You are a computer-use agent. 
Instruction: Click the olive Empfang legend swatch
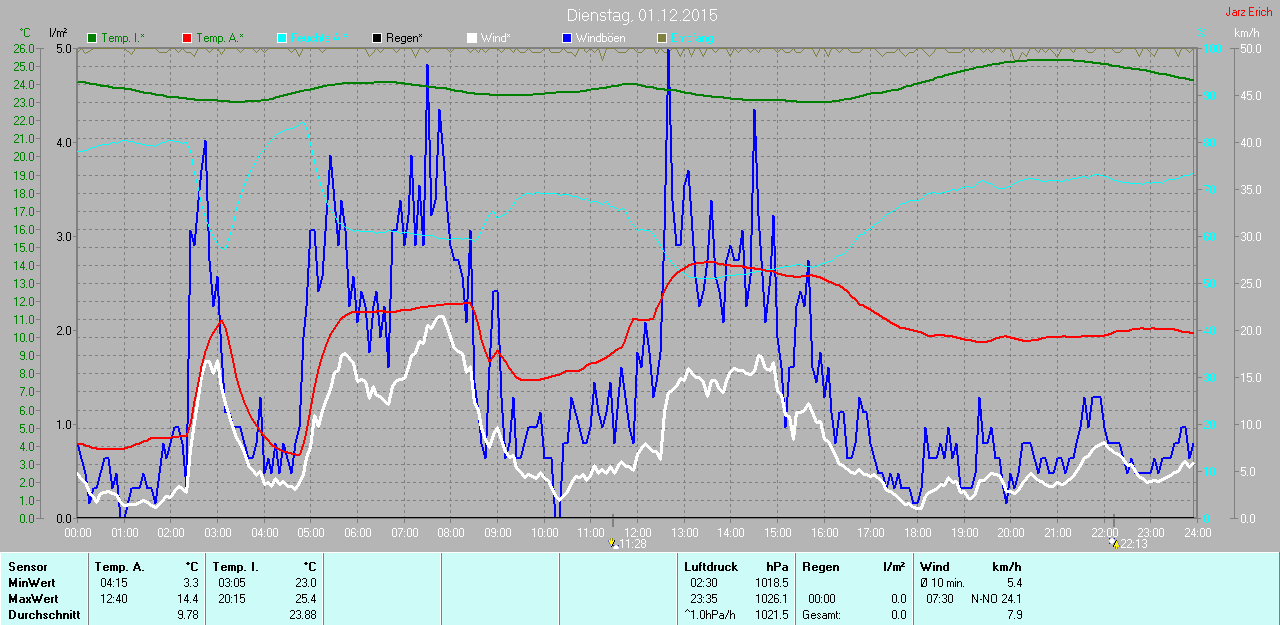pyautogui.click(x=662, y=38)
